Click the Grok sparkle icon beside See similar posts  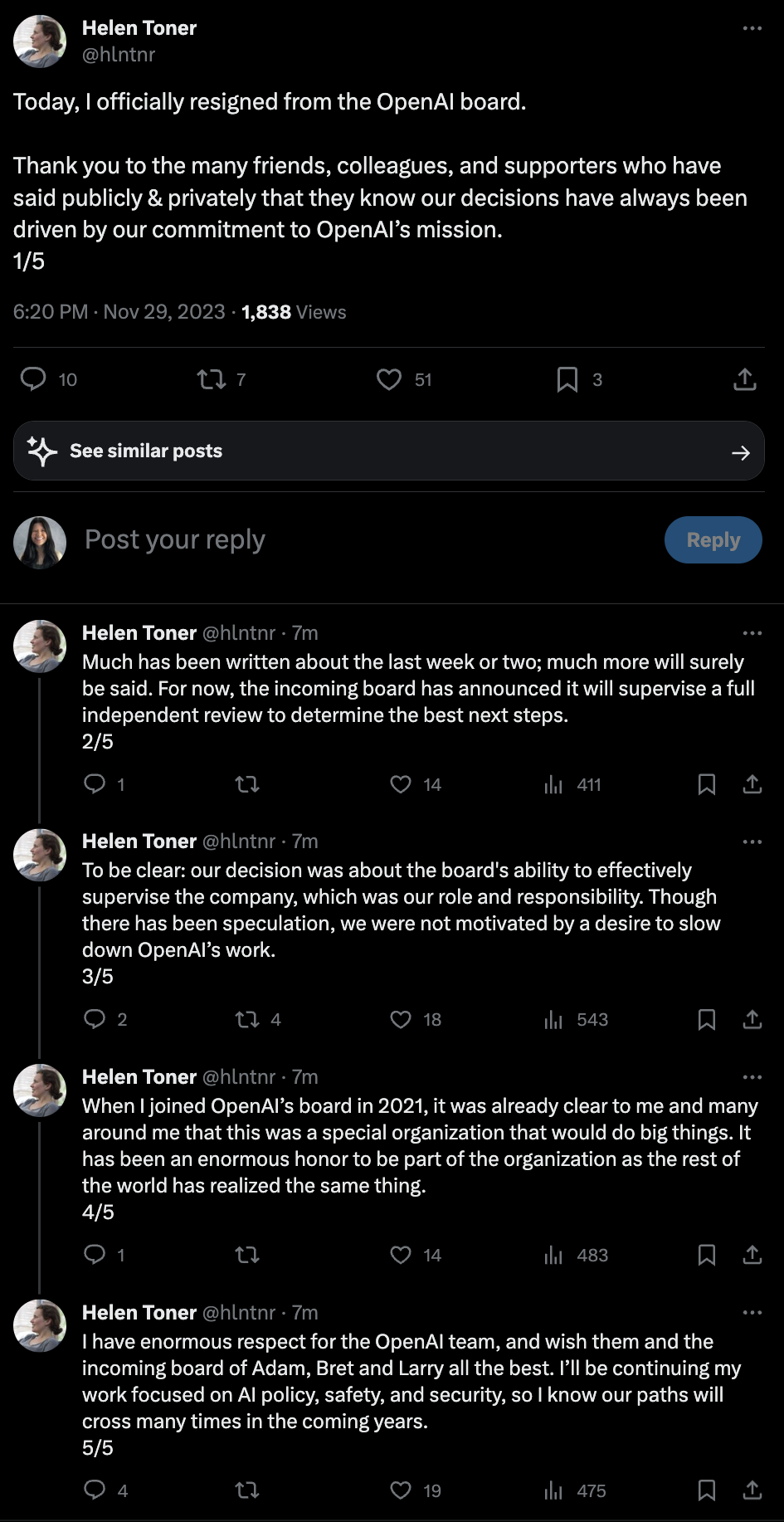click(x=41, y=451)
